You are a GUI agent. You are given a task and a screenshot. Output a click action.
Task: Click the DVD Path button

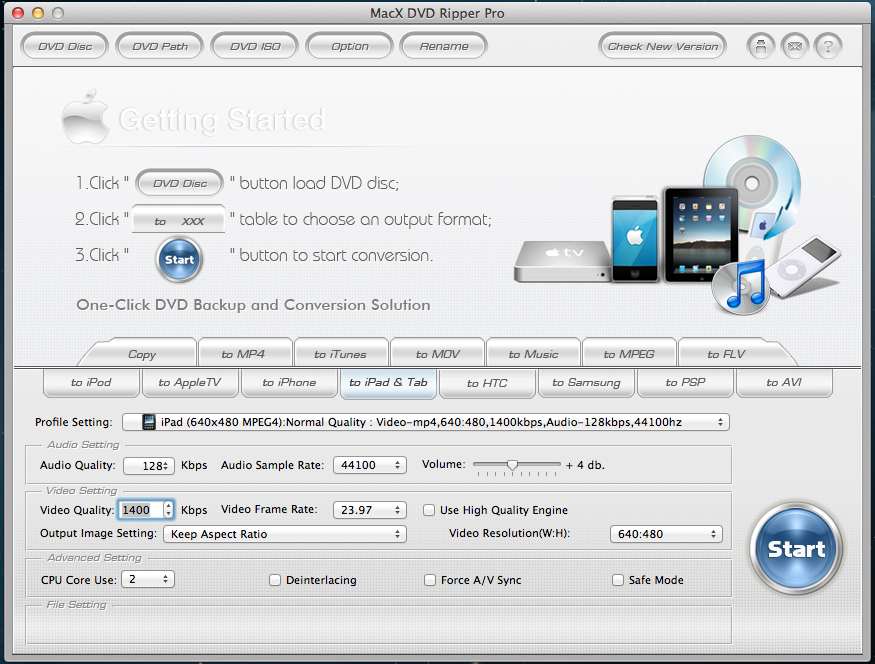point(160,46)
